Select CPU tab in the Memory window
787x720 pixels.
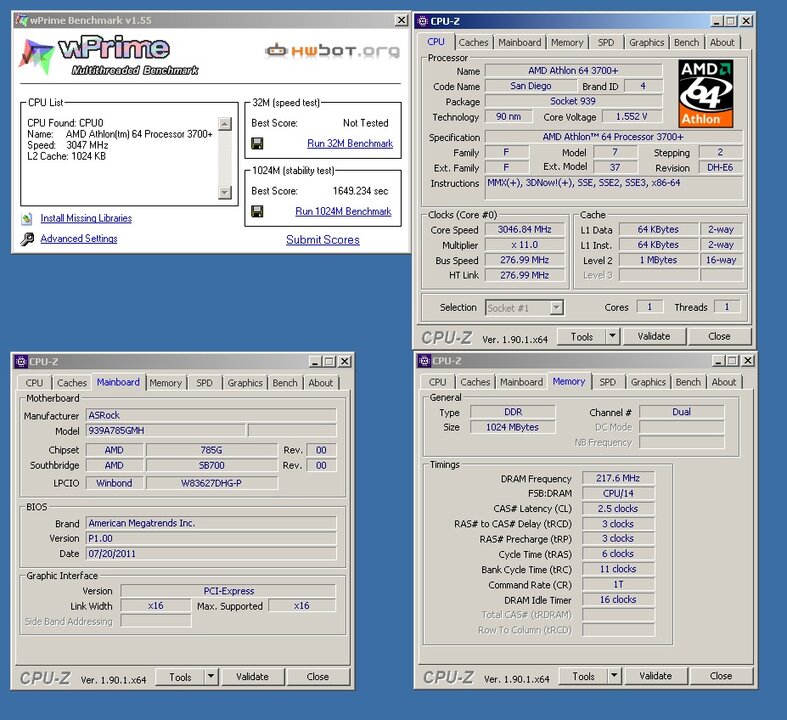click(x=437, y=382)
